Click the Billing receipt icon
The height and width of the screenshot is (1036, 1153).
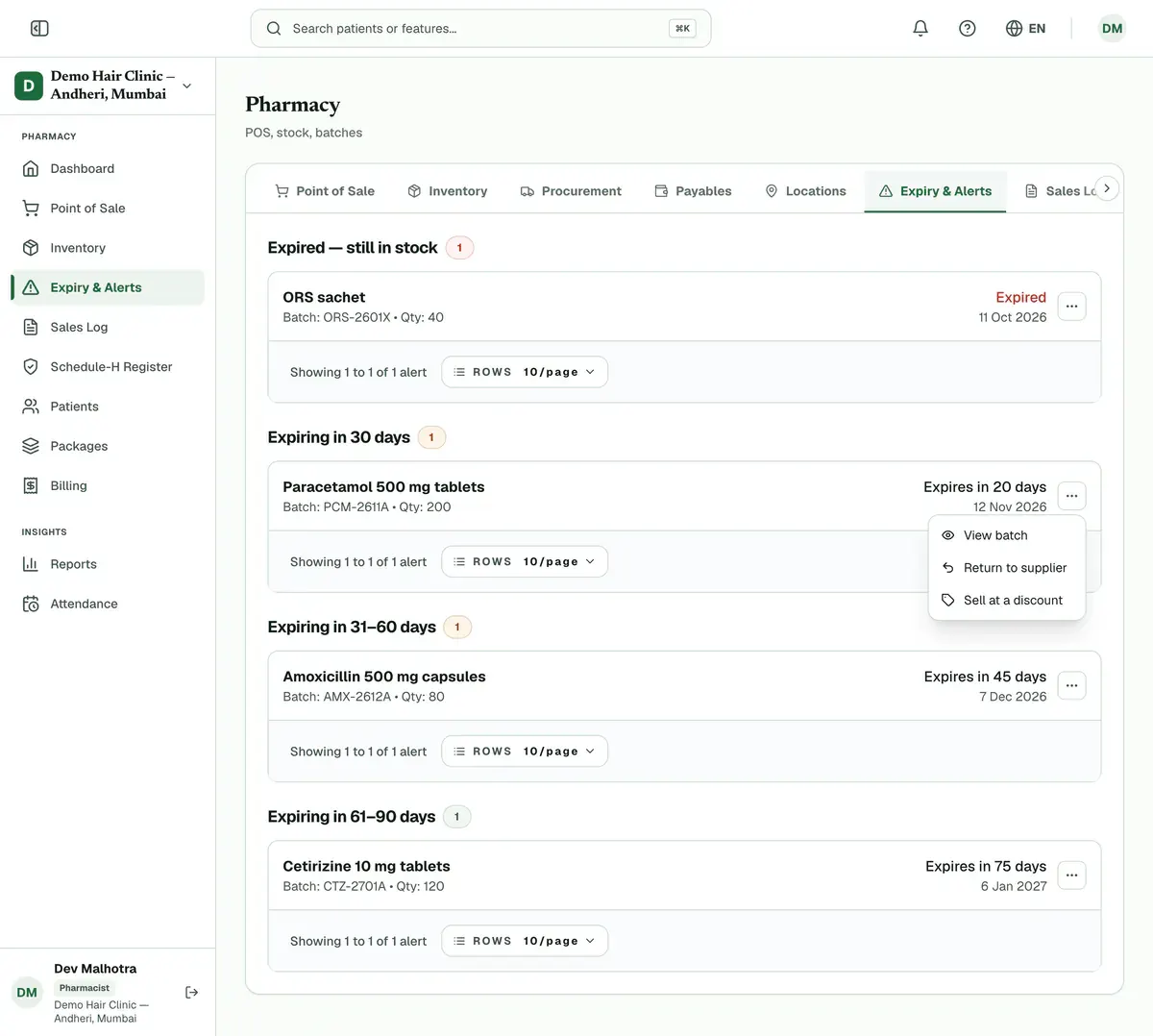pyautogui.click(x=31, y=486)
